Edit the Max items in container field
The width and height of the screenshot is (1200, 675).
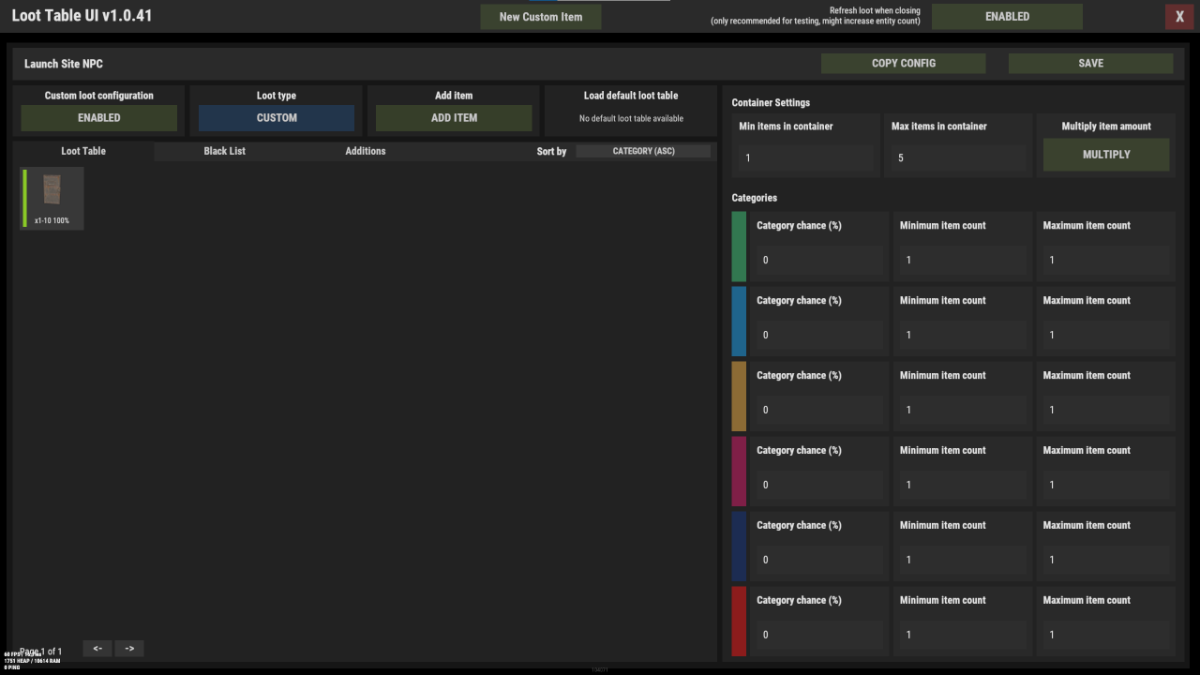(x=958, y=159)
